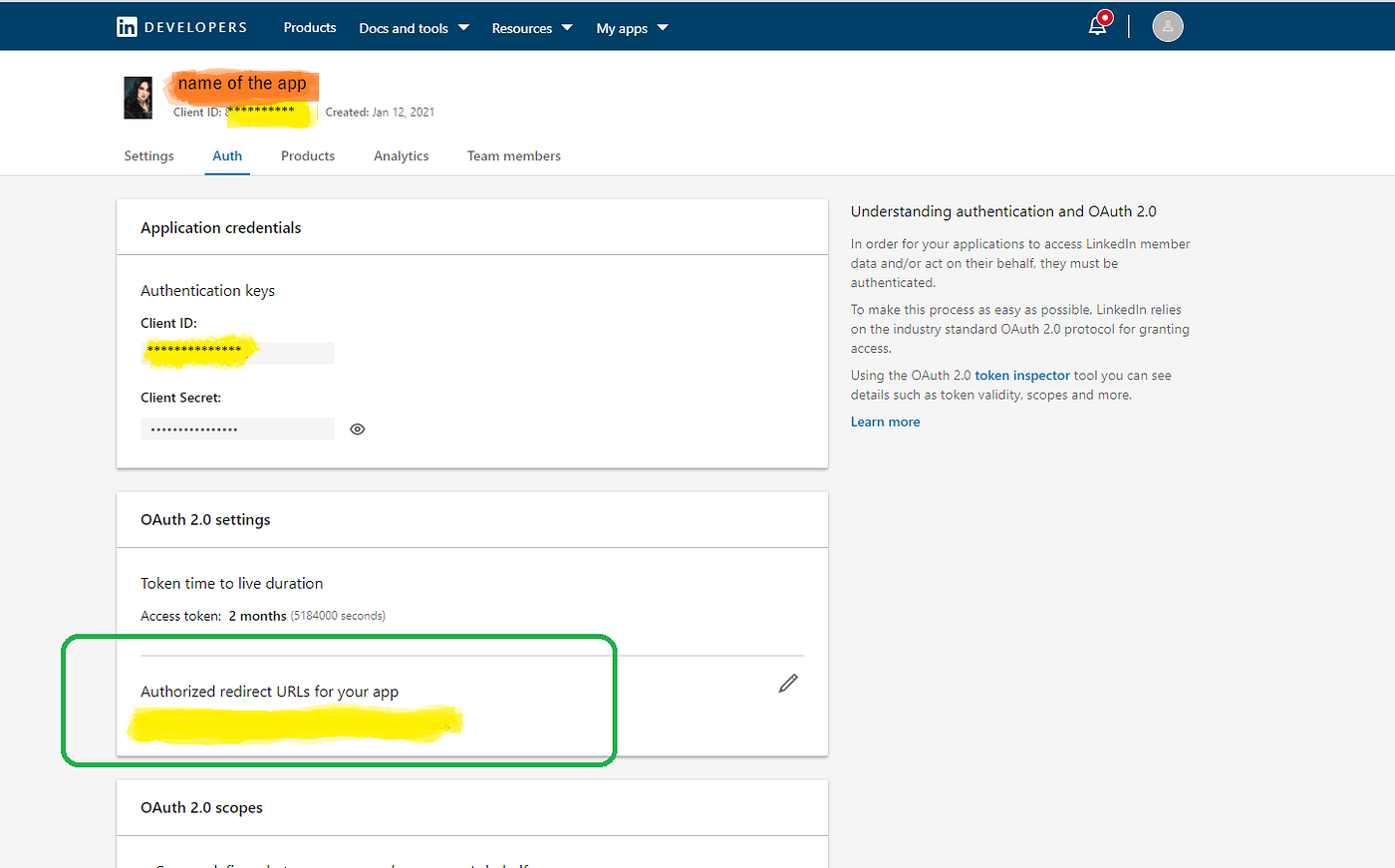
Task: Click the Client Secret field
Action: [x=237, y=429]
